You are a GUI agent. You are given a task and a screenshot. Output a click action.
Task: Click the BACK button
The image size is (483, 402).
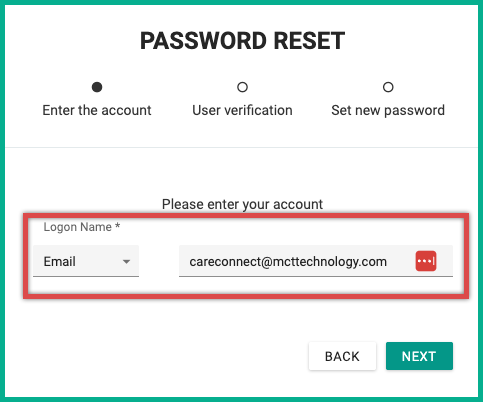[342, 356]
